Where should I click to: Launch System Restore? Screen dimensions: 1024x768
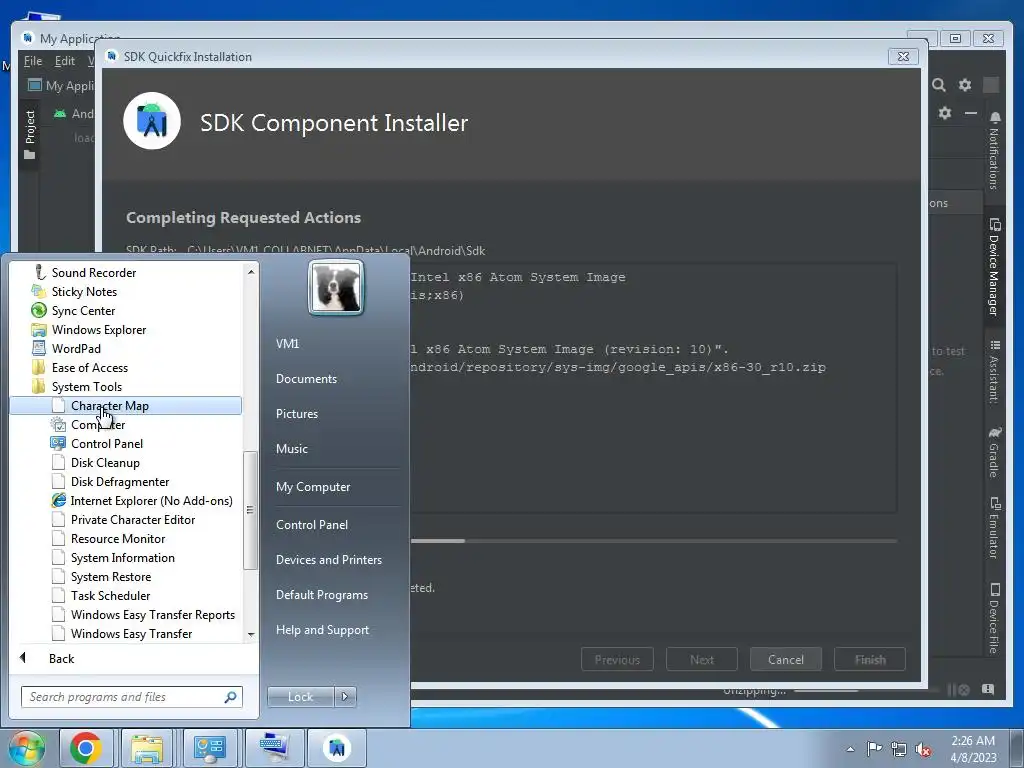[110, 576]
